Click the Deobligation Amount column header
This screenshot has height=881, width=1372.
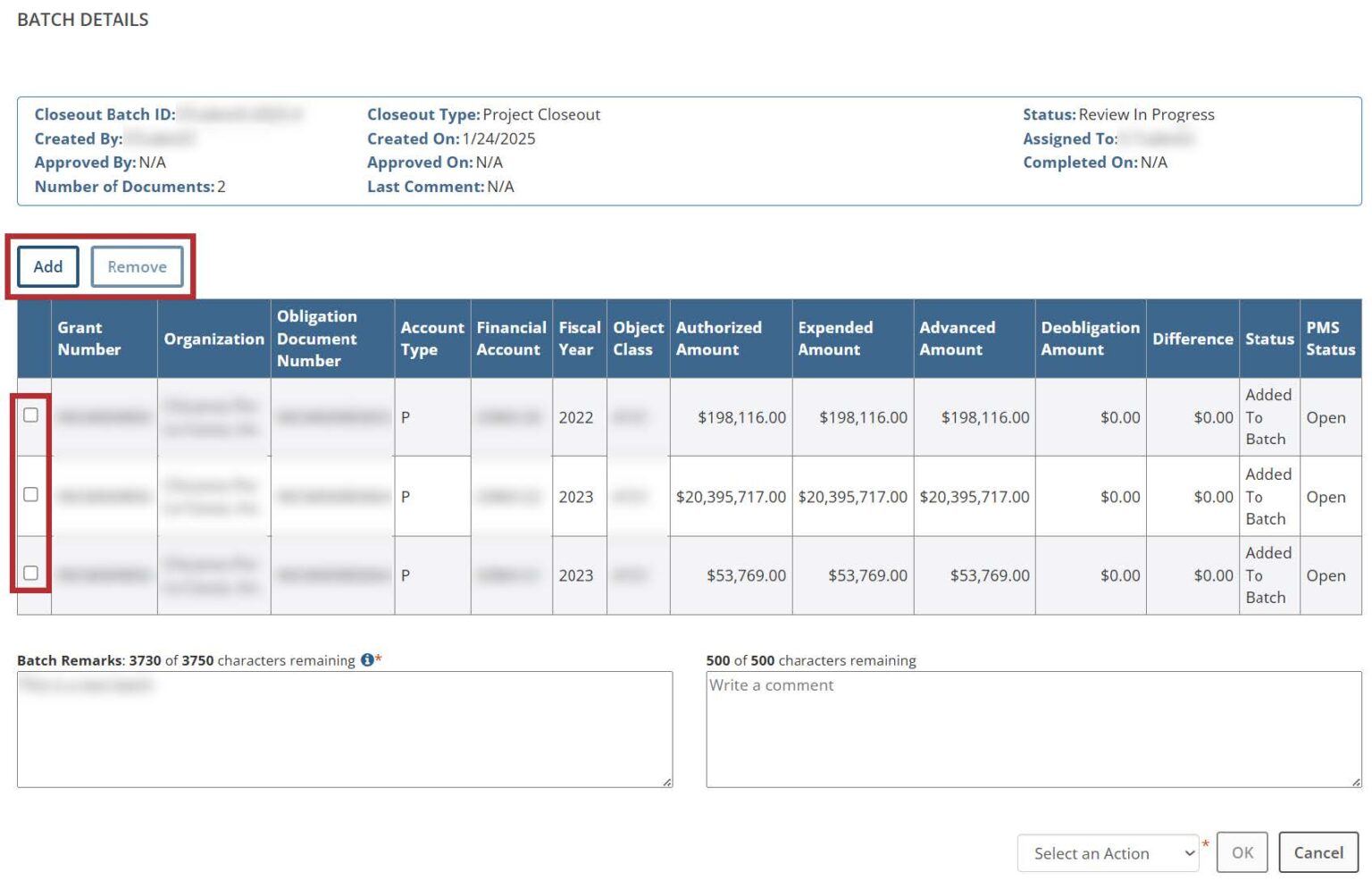(x=1090, y=339)
